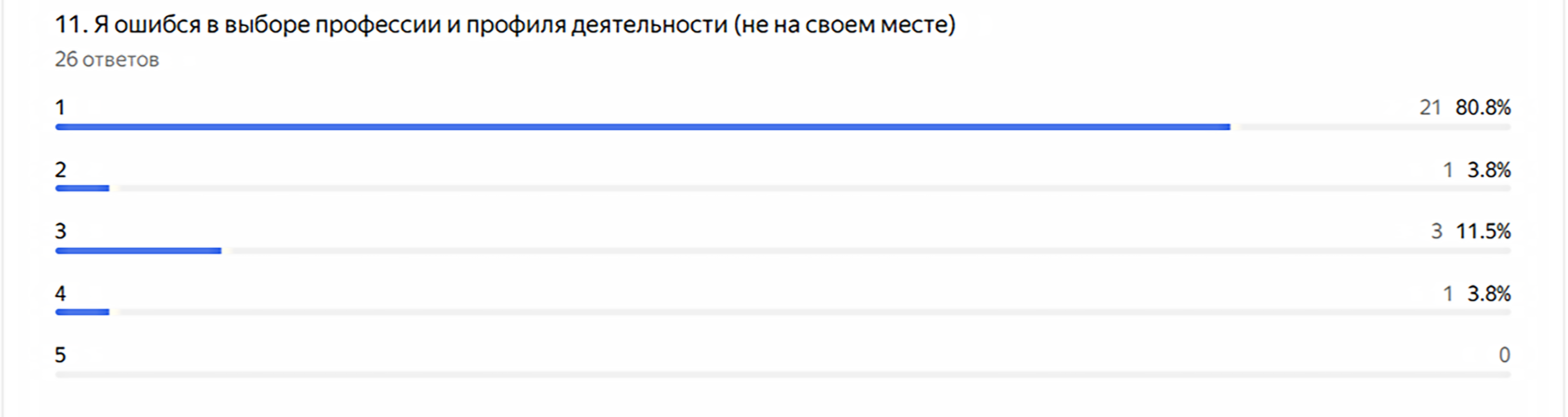Click the count "21" for option 1
This screenshot has height=417, width=1568.
click(x=1430, y=108)
